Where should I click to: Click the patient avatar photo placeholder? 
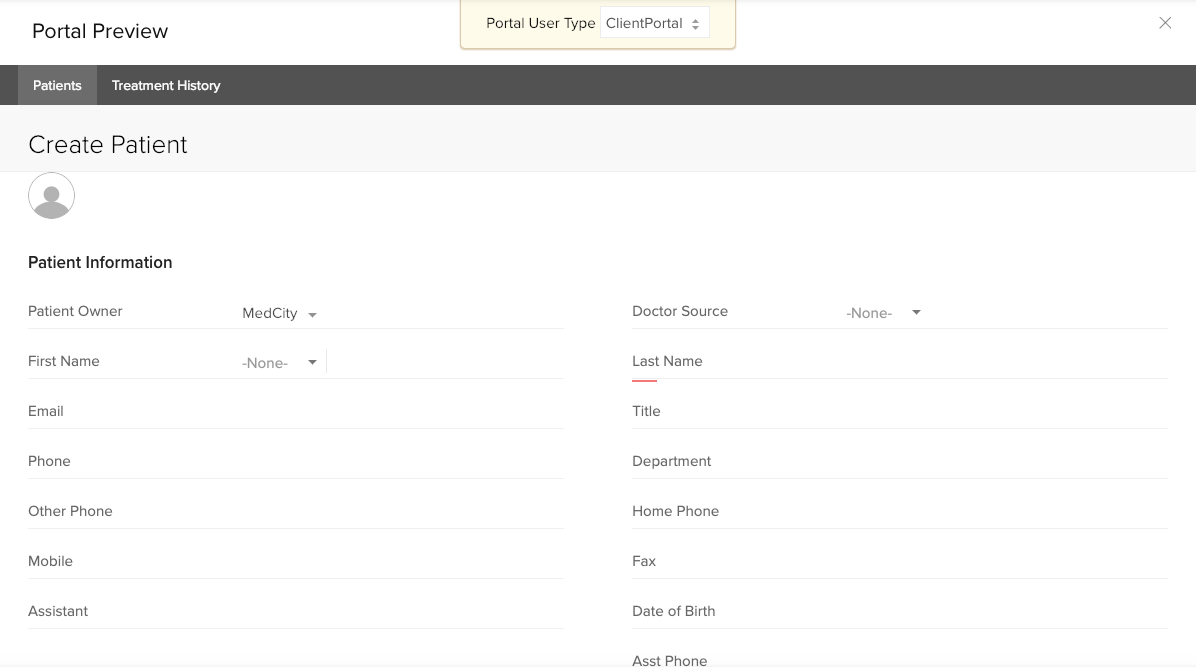pos(51,196)
